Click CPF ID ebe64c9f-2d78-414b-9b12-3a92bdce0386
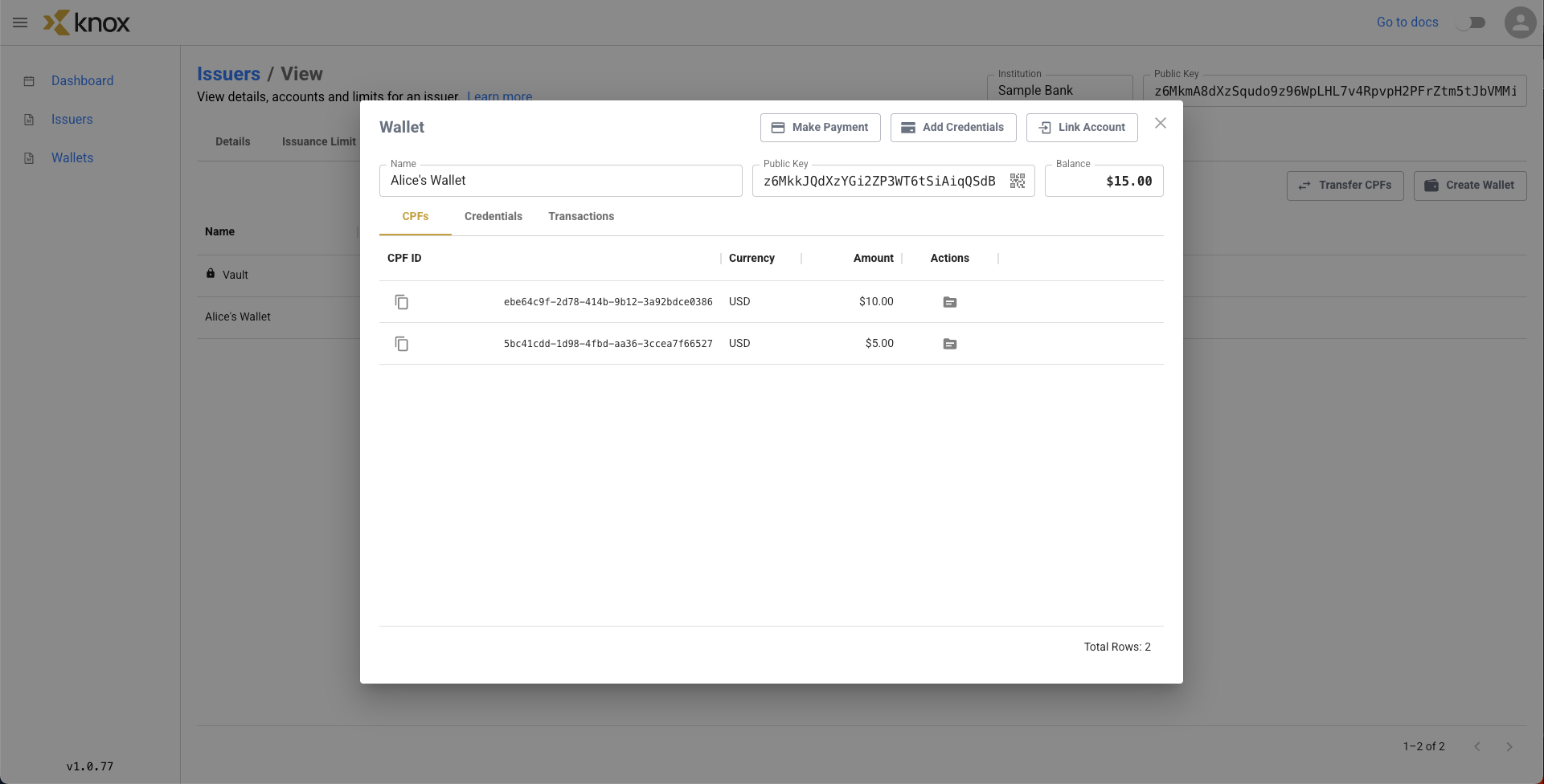Viewport: 1544px width, 784px height. (x=608, y=302)
